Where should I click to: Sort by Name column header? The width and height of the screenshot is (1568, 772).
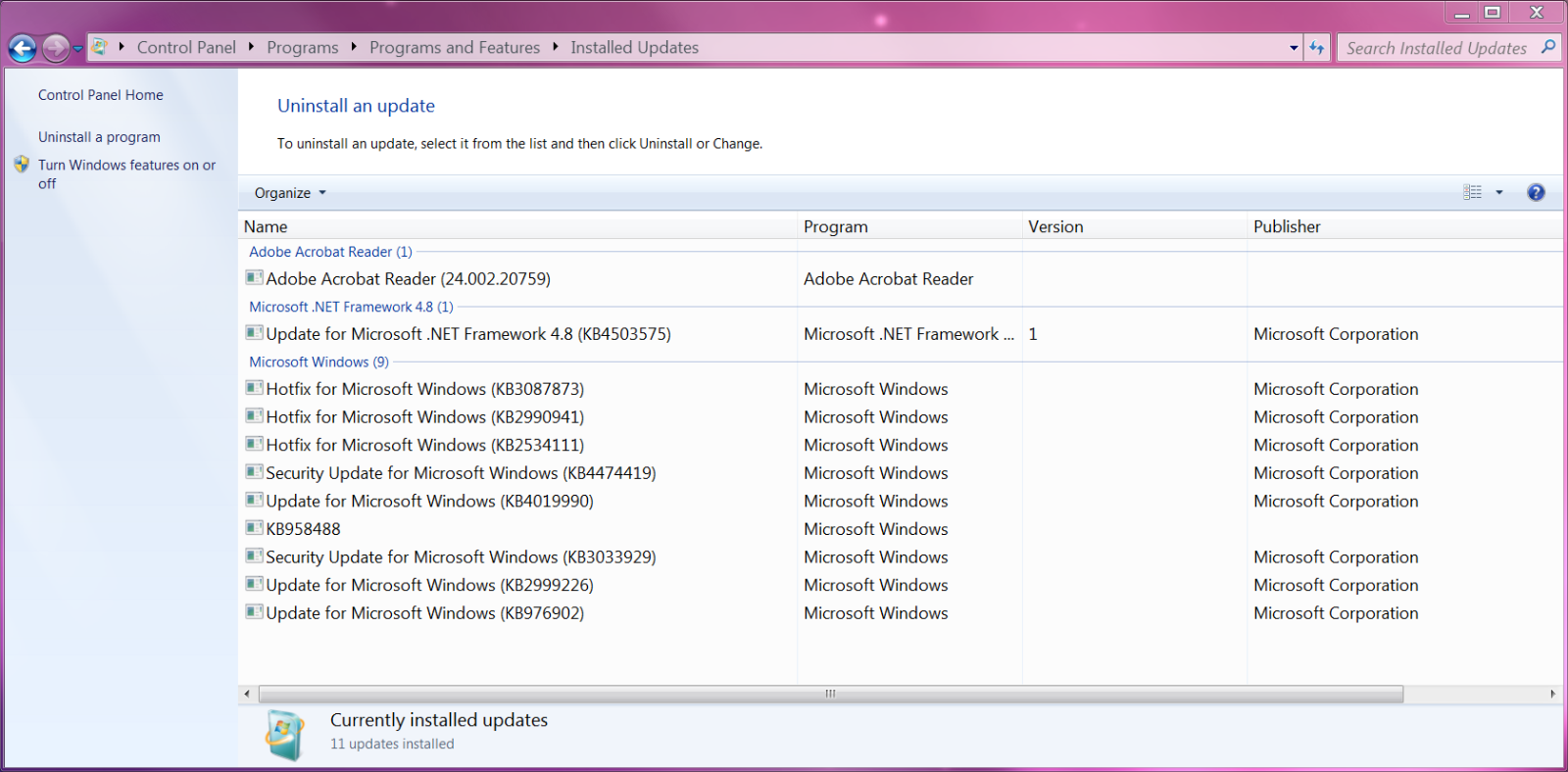[x=517, y=226]
